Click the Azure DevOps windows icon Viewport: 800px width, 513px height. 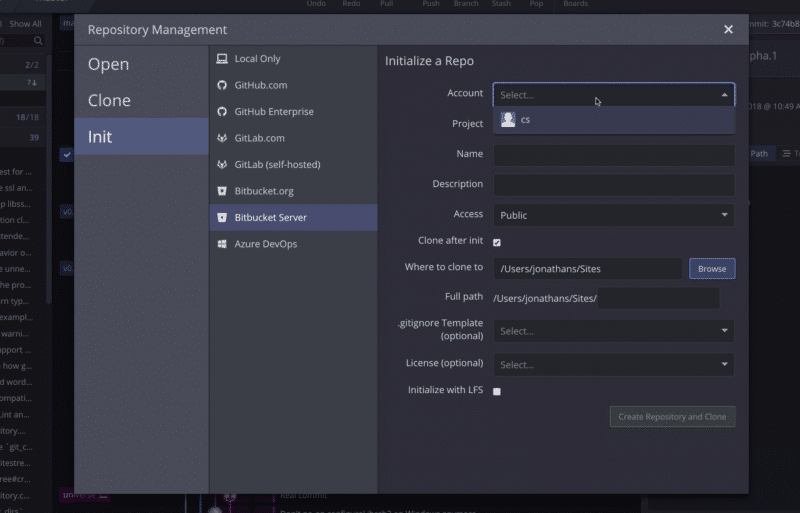[222, 244]
